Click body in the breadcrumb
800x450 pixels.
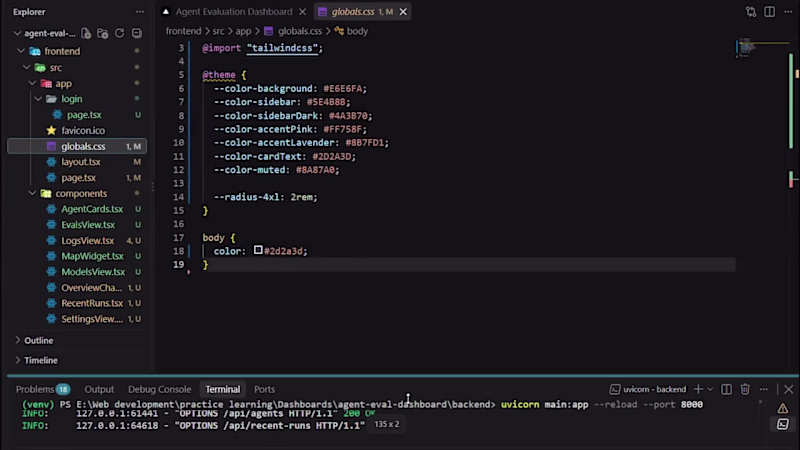(357, 31)
